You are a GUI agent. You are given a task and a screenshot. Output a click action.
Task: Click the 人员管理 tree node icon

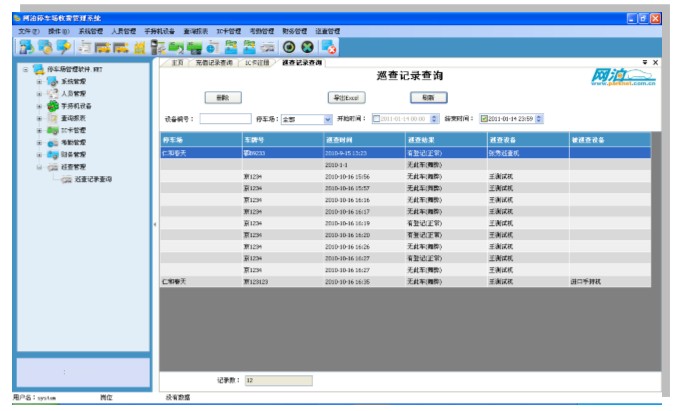52,93
